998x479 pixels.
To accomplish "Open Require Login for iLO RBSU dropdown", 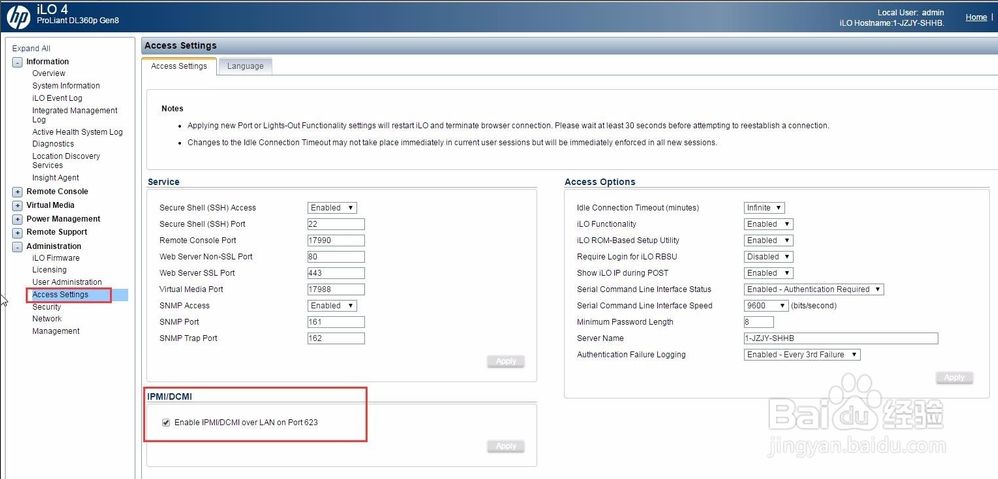I will click(x=768, y=257).
